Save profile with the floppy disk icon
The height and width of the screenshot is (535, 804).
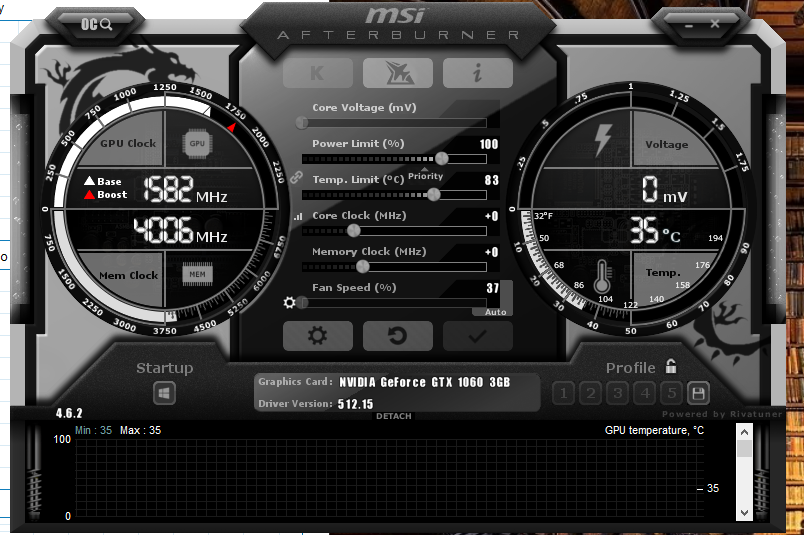point(698,393)
